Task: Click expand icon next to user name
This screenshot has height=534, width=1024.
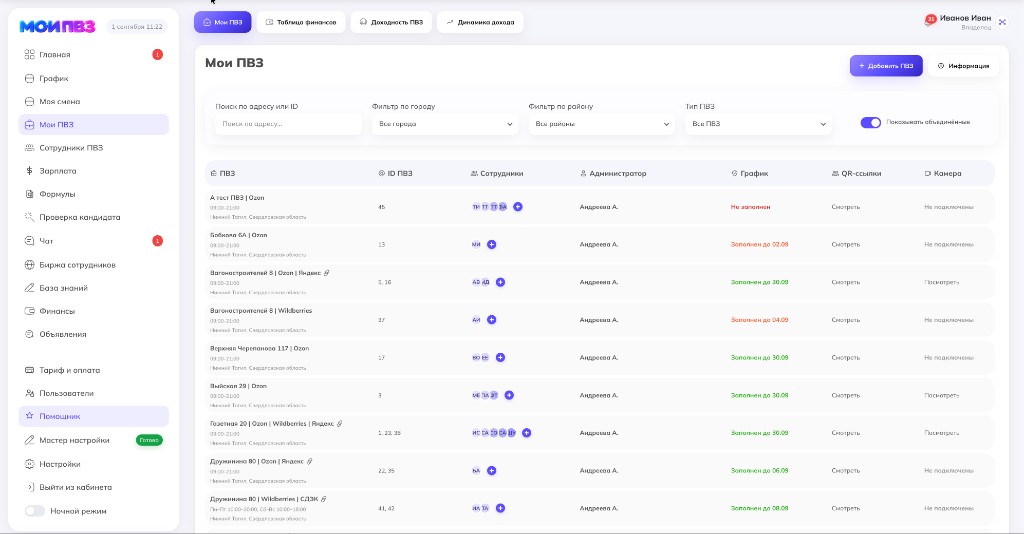Action: point(1002,22)
